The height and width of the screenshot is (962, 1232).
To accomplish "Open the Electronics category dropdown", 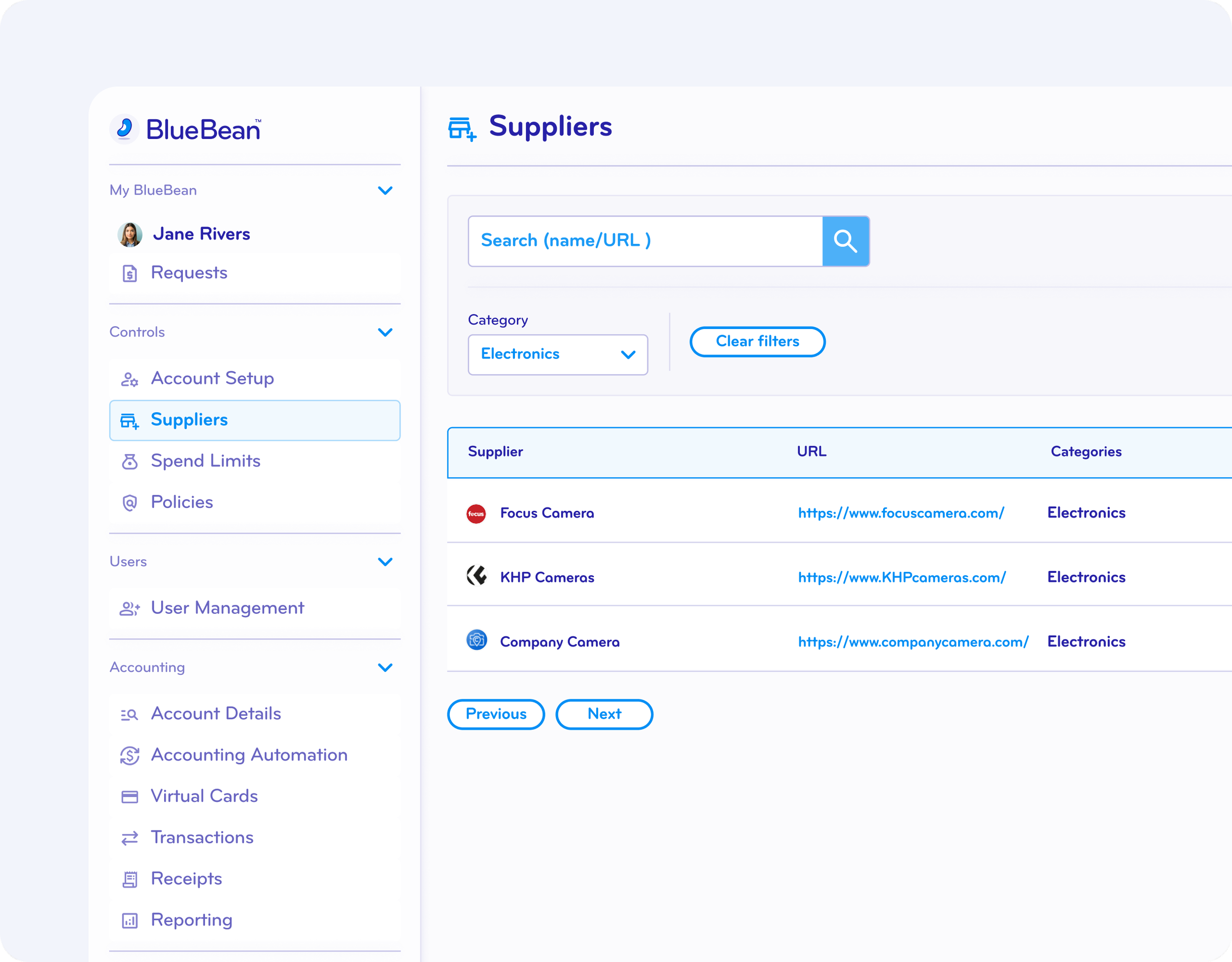I will pos(628,355).
